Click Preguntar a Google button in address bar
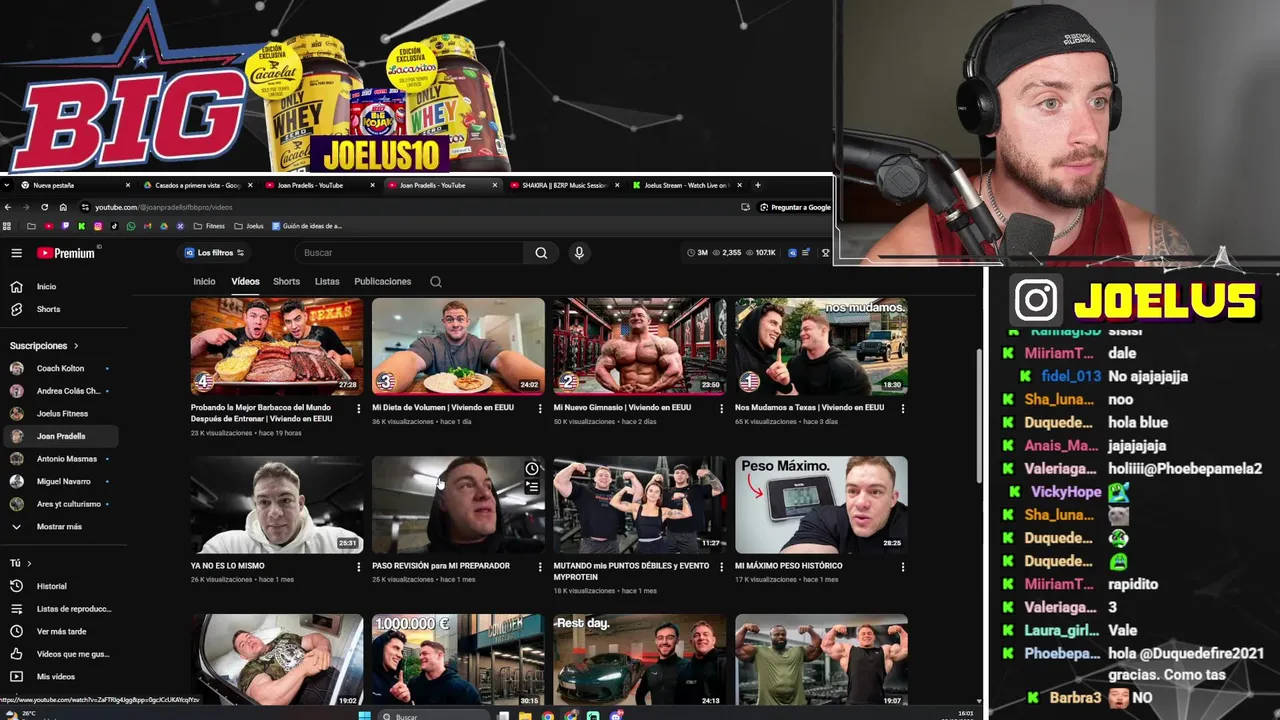Image resolution: width=1280 pixels, height=720 pixels. [x=795, y=207]
